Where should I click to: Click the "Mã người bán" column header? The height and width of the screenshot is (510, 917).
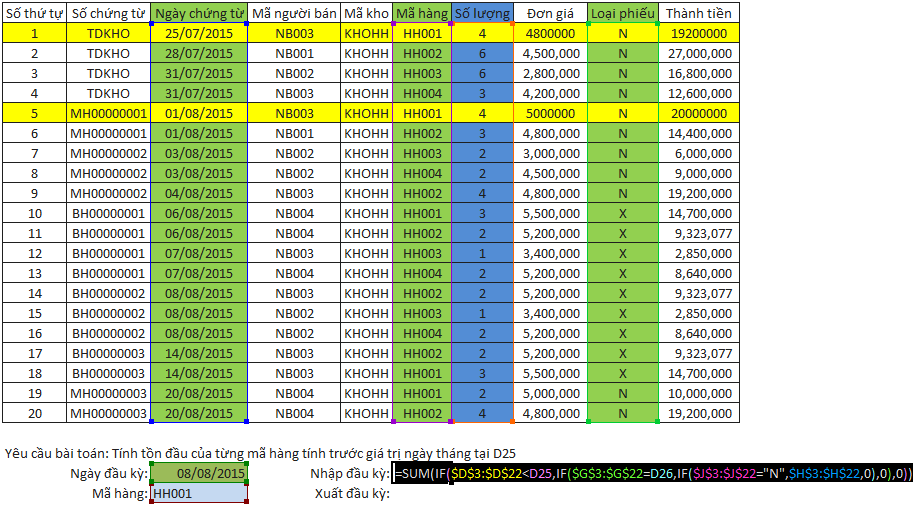[294, 13]
